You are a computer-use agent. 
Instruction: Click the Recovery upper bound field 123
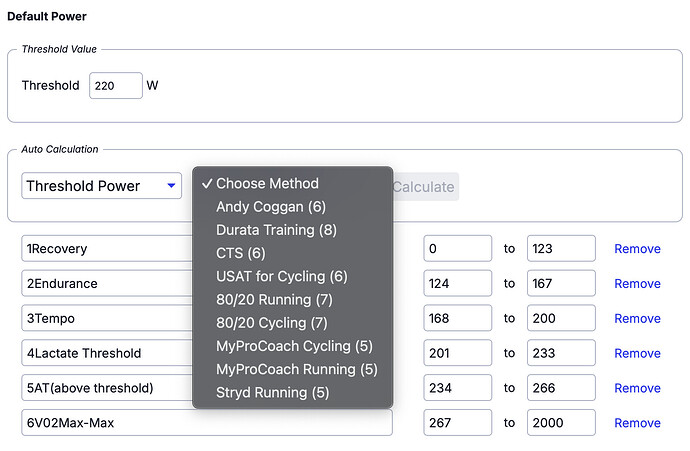pos(562,249)
